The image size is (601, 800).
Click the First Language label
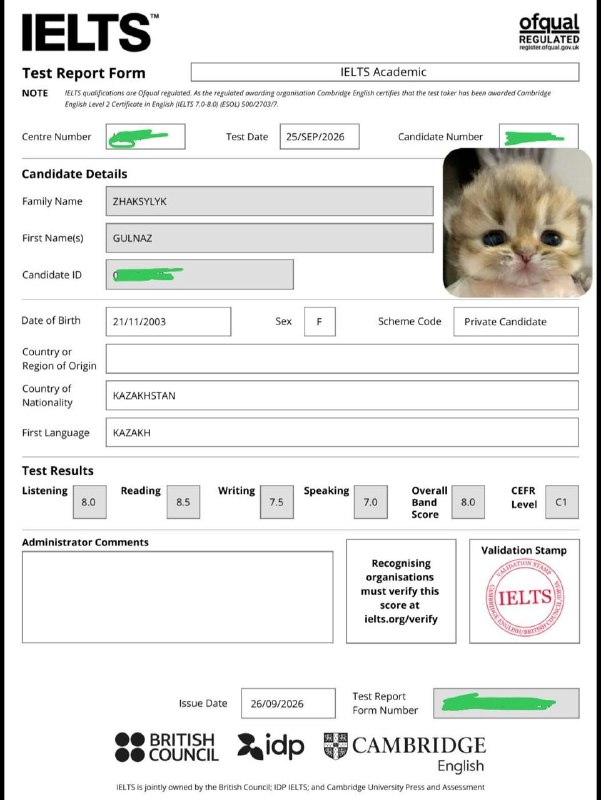(x=56, y=433)
